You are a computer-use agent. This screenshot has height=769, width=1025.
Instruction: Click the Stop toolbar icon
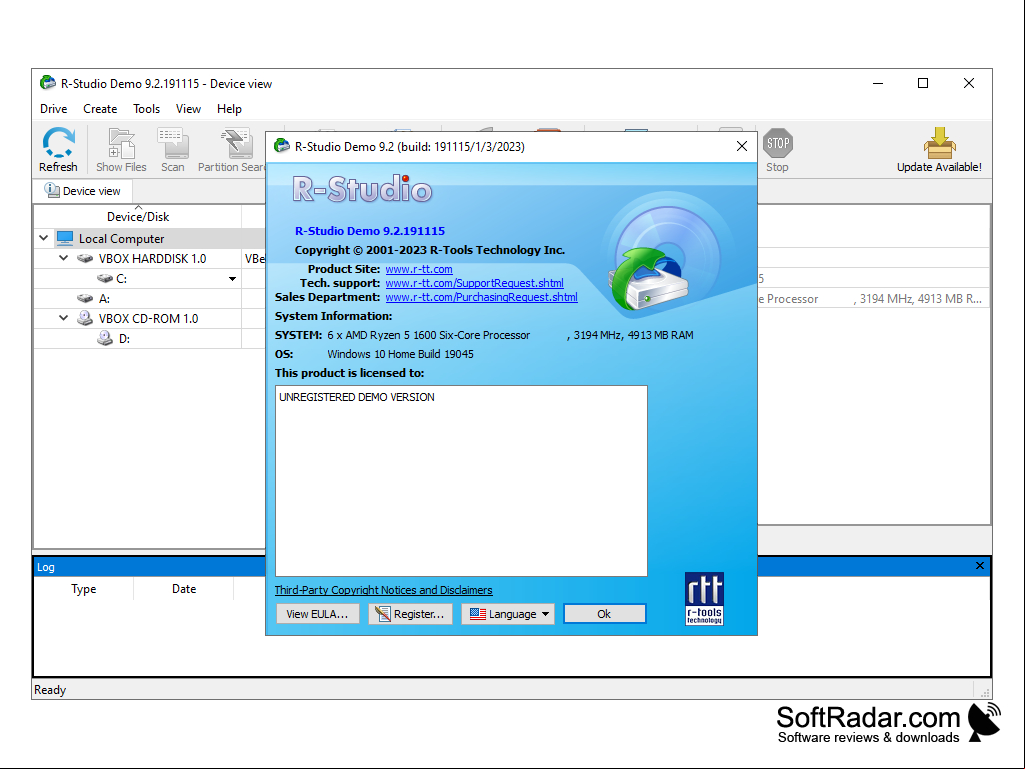[777, 143]
